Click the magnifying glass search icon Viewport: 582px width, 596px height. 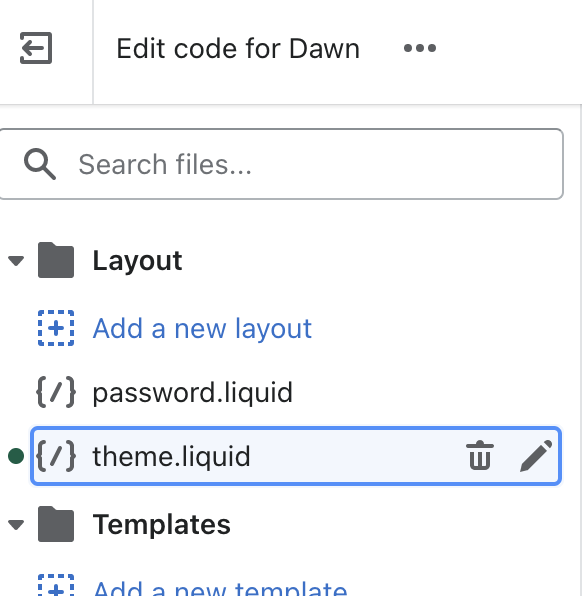click(40, 164)
